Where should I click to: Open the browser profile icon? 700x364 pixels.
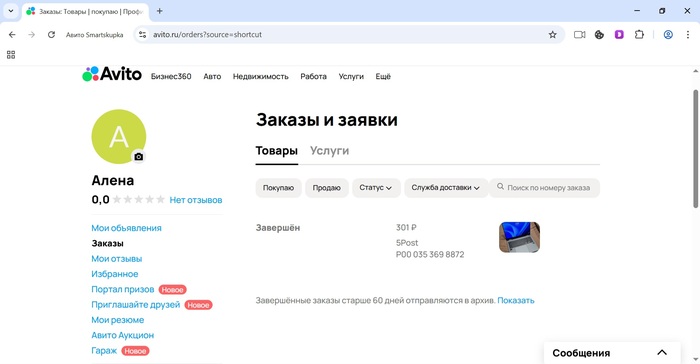coord(668,34)
